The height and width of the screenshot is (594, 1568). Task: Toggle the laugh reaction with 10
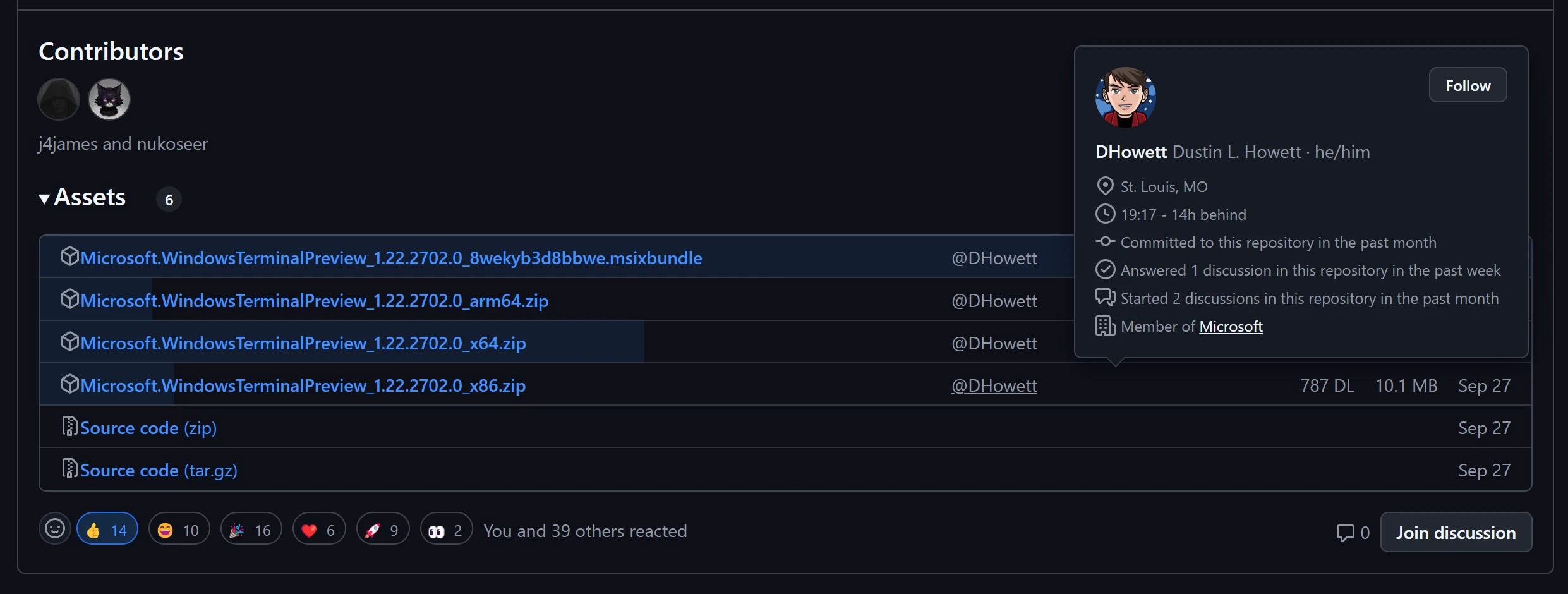179,529
